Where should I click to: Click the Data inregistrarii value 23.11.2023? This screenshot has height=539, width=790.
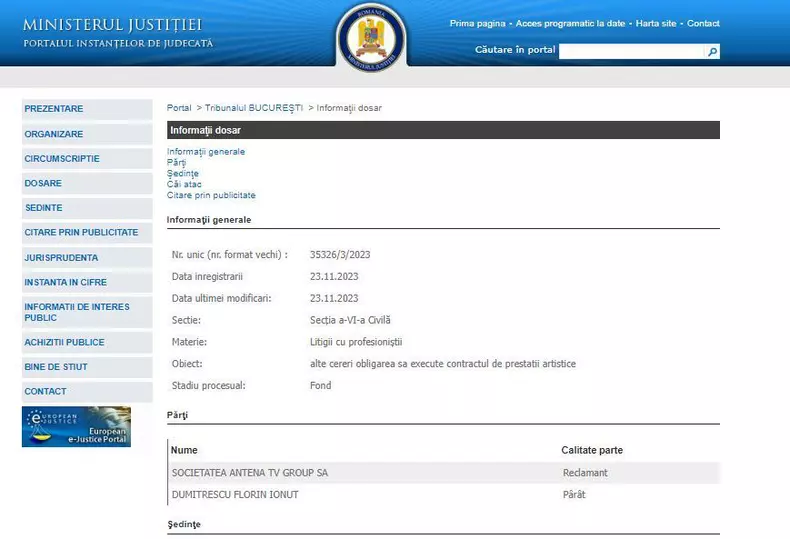pyautogui.click(x=334, y=277)
